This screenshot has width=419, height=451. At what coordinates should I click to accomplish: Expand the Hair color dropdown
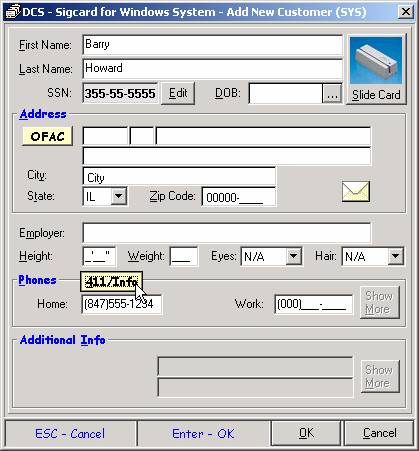click(x=395, y=256)
